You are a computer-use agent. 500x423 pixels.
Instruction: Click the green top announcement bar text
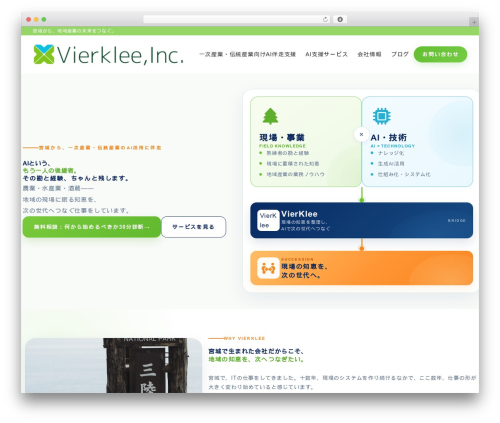coord(73,31)
